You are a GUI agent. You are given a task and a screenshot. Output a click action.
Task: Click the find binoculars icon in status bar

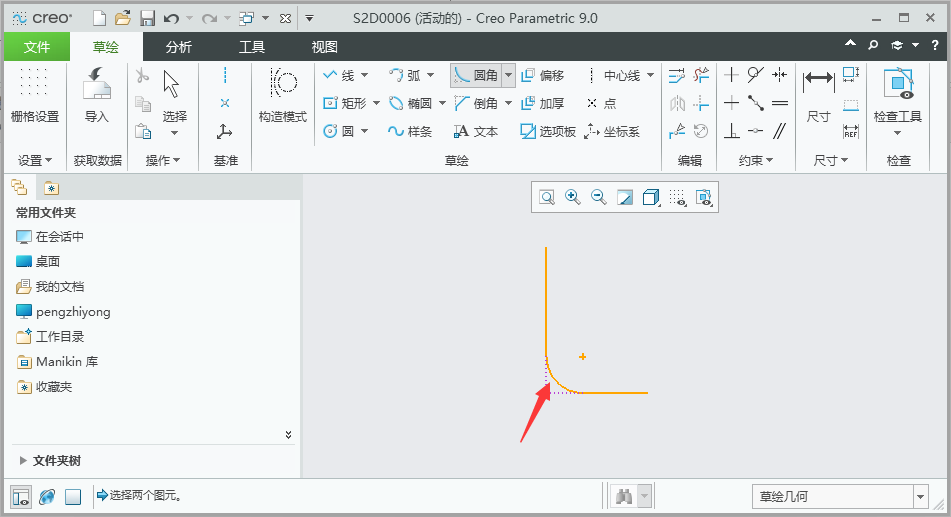[x=623, y=496]
